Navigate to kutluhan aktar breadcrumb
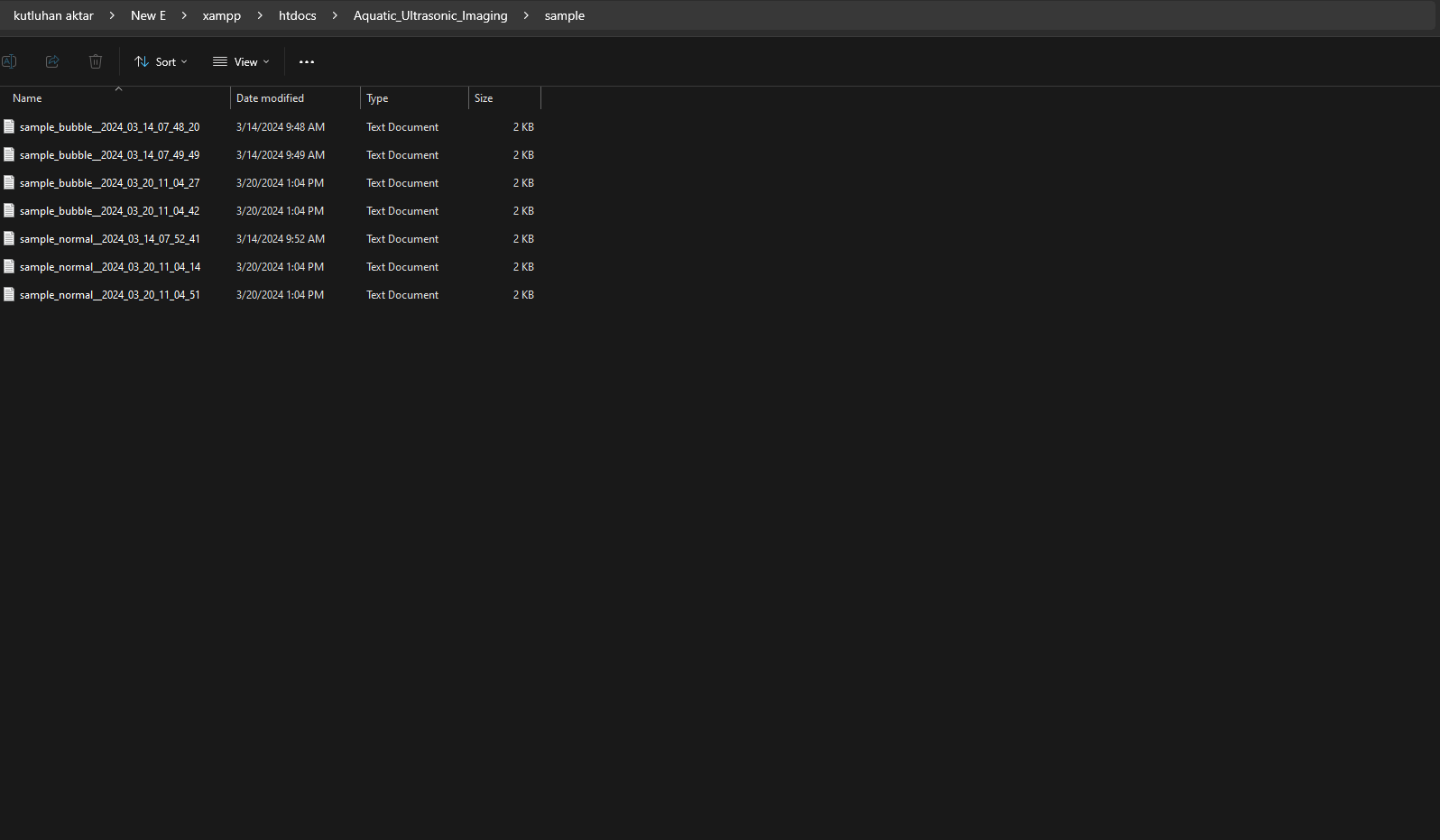This screenshot has height=840, width=1440. 53,15
